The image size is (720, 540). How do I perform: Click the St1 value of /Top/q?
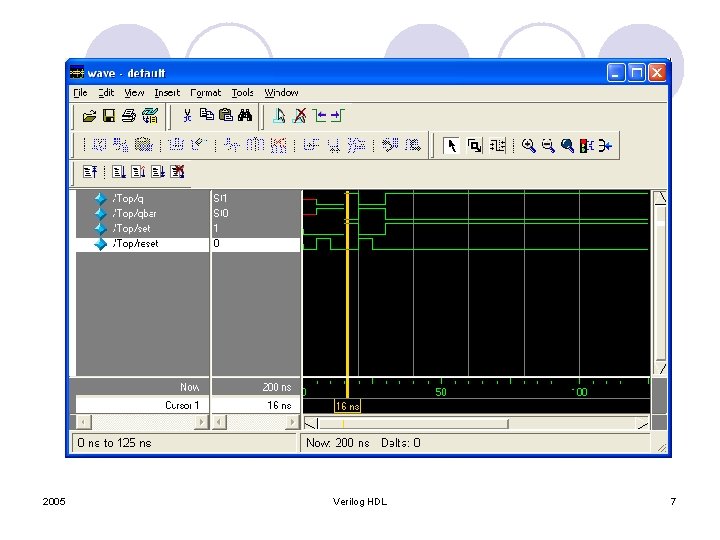click(x=220, y=198)
